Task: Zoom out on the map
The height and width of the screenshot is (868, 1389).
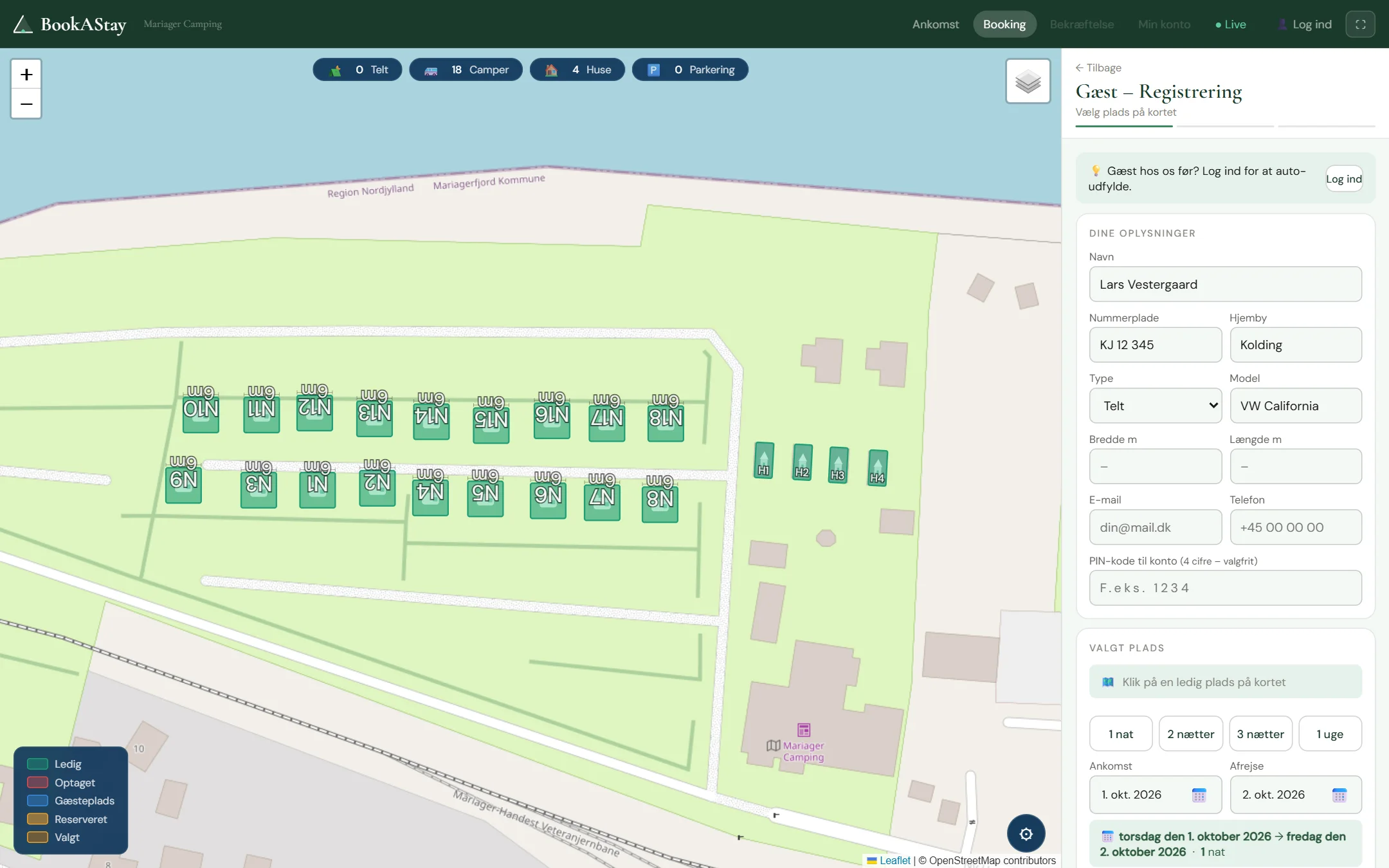Action: click(26, 104)
